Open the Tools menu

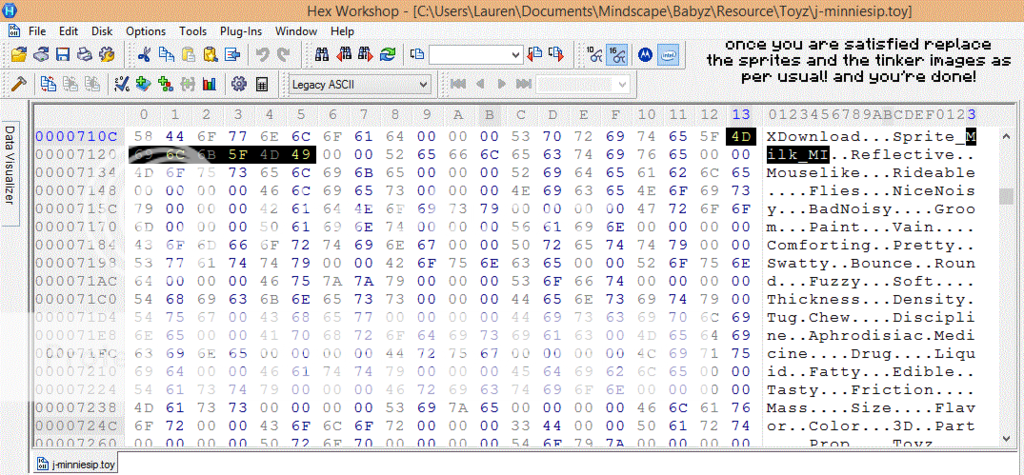[x=193, y=31]
